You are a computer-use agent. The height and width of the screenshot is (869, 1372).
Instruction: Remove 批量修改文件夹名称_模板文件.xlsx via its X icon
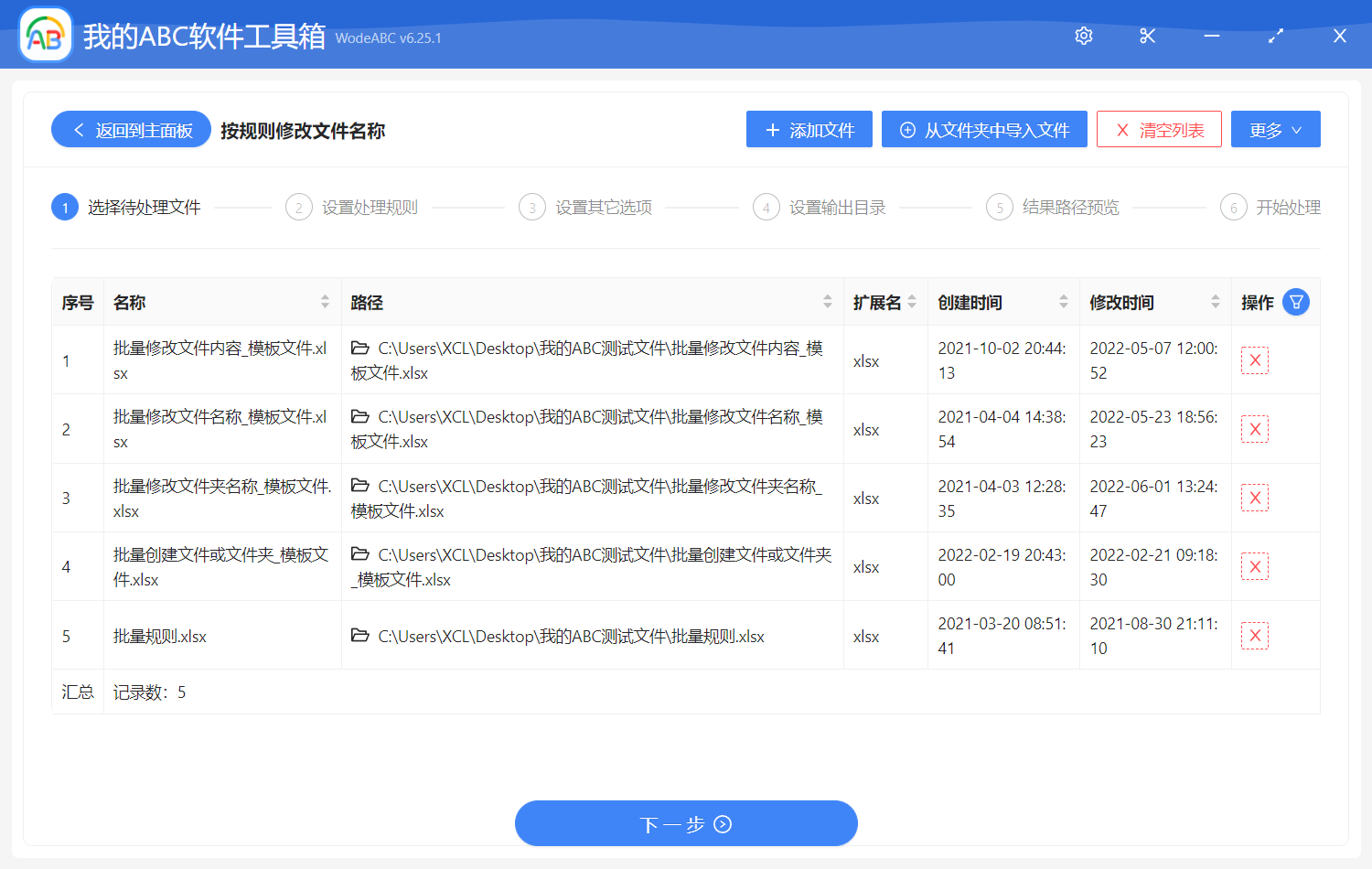[1255, 498]
